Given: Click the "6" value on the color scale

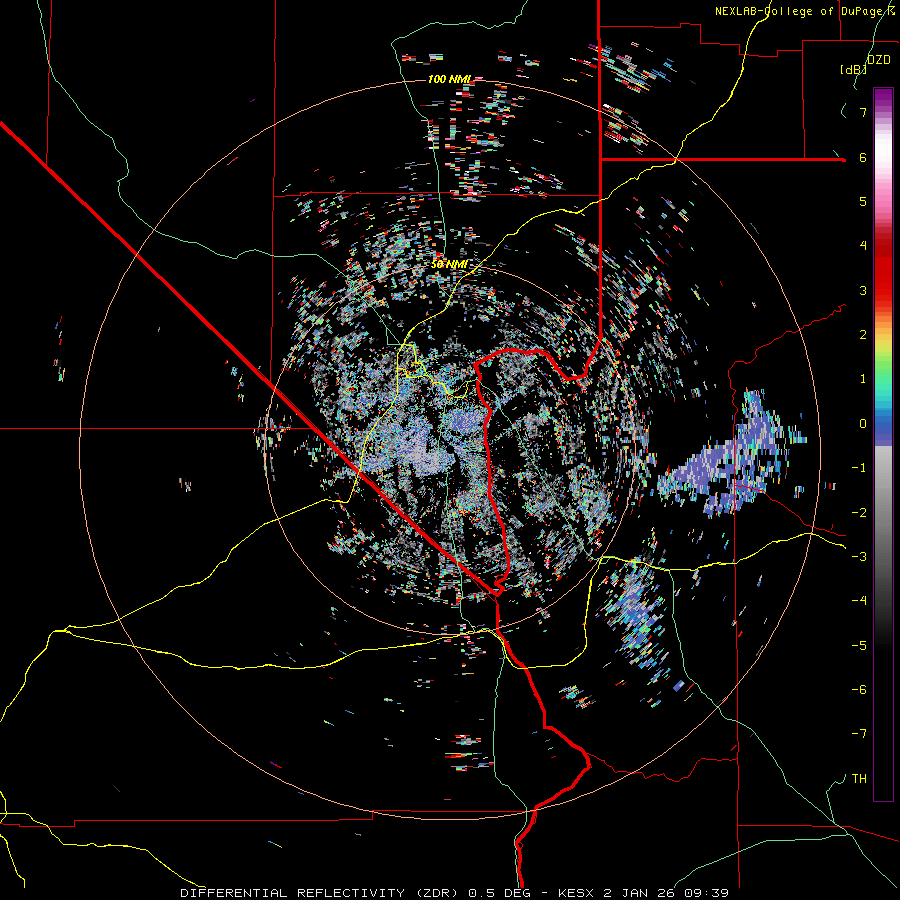Looking at the screenshot, I should 863,157.
